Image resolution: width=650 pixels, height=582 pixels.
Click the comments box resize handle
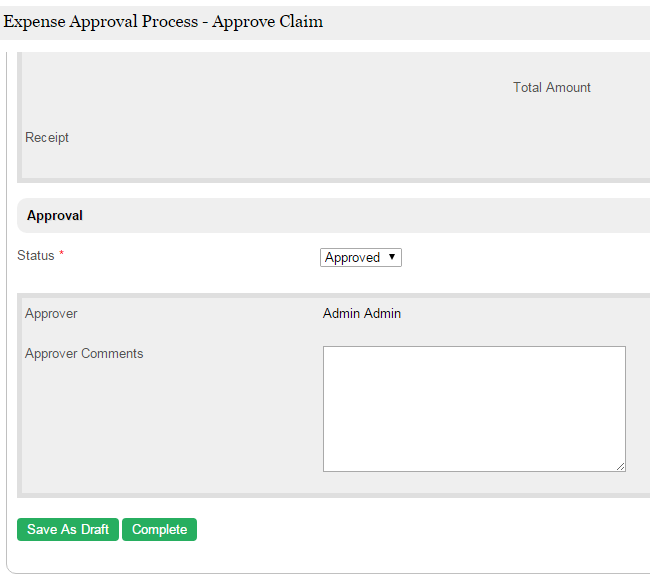[x=620, y=466]
